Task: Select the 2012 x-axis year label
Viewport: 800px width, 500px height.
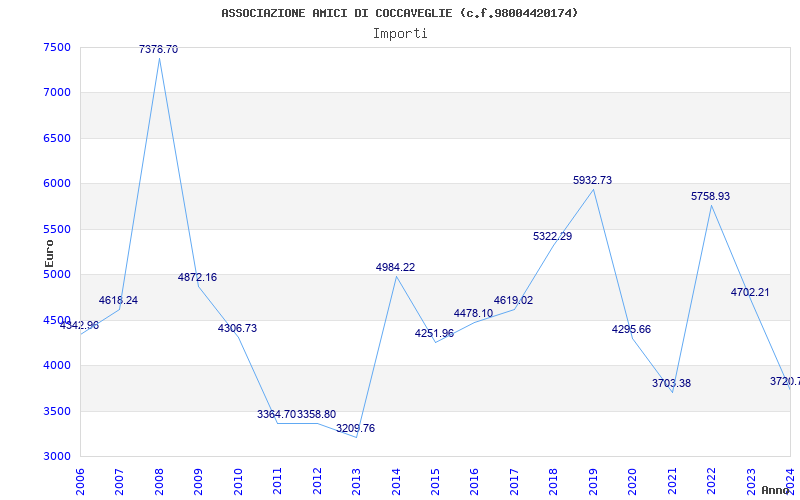Action: click(317, 482)
